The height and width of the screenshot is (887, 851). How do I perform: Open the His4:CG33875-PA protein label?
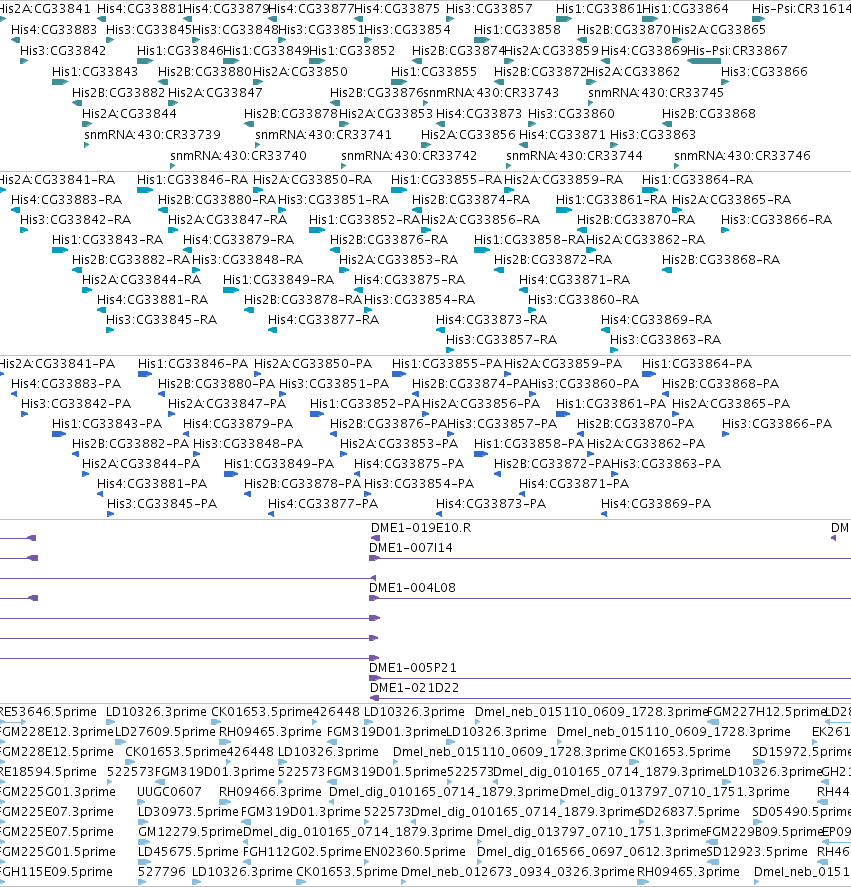tap(409, 464)
